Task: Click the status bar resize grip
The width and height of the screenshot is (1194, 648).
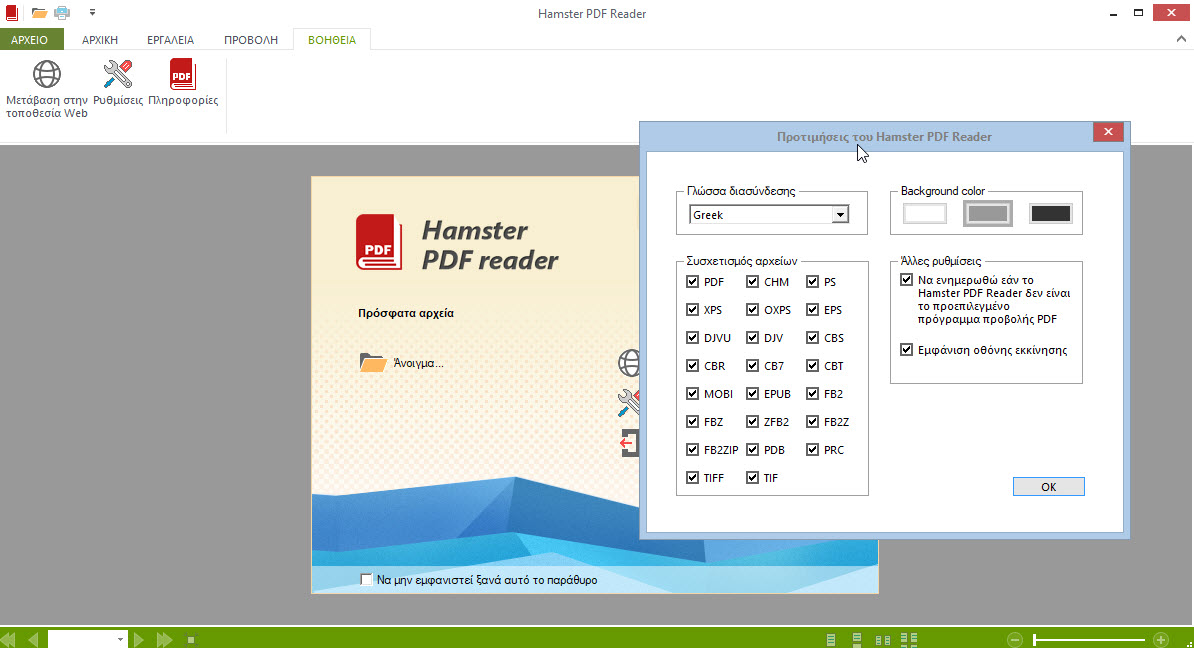Action: pos(1189,643)
